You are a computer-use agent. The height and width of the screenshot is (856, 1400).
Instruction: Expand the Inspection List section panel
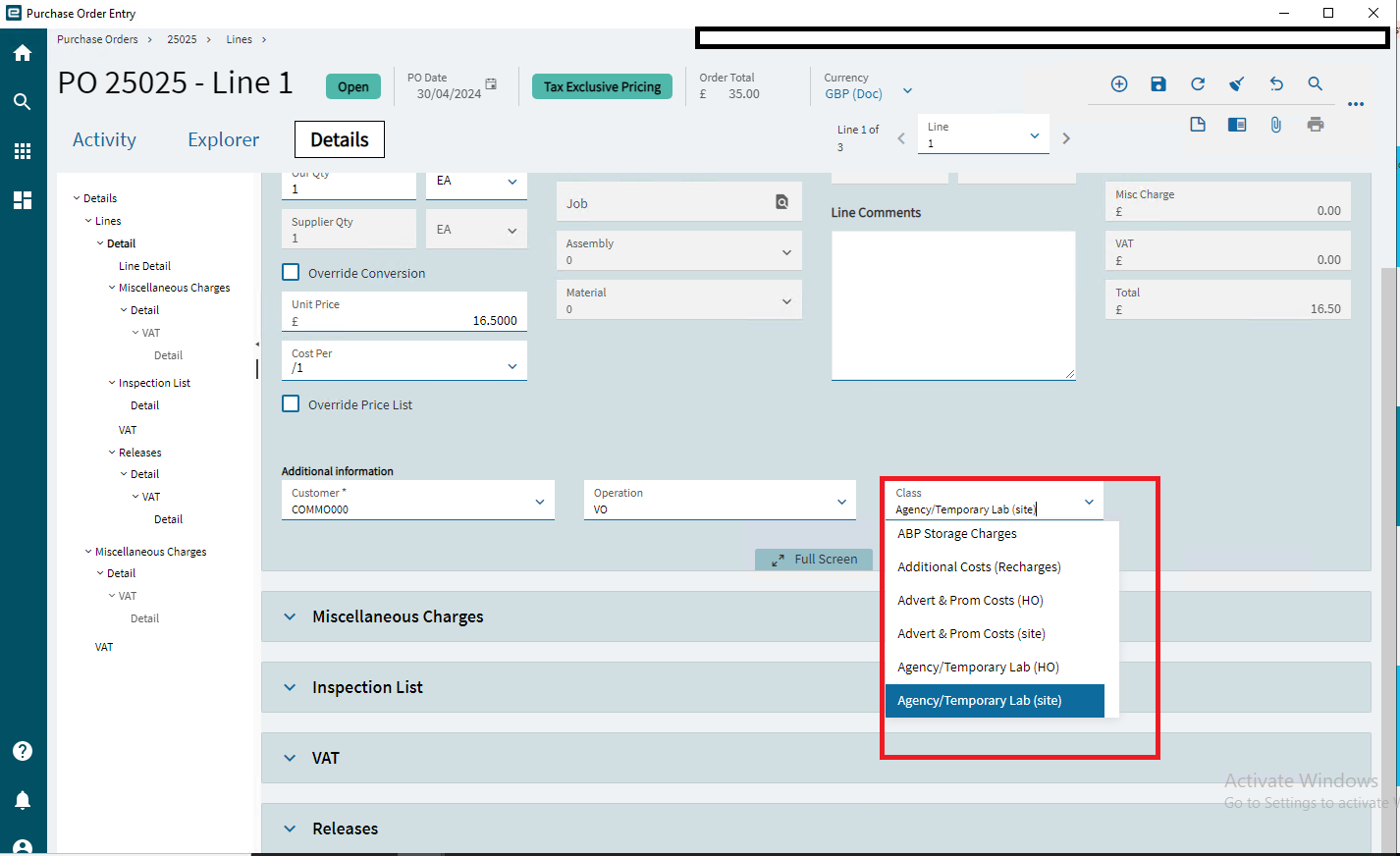click(x=816, y=687)
